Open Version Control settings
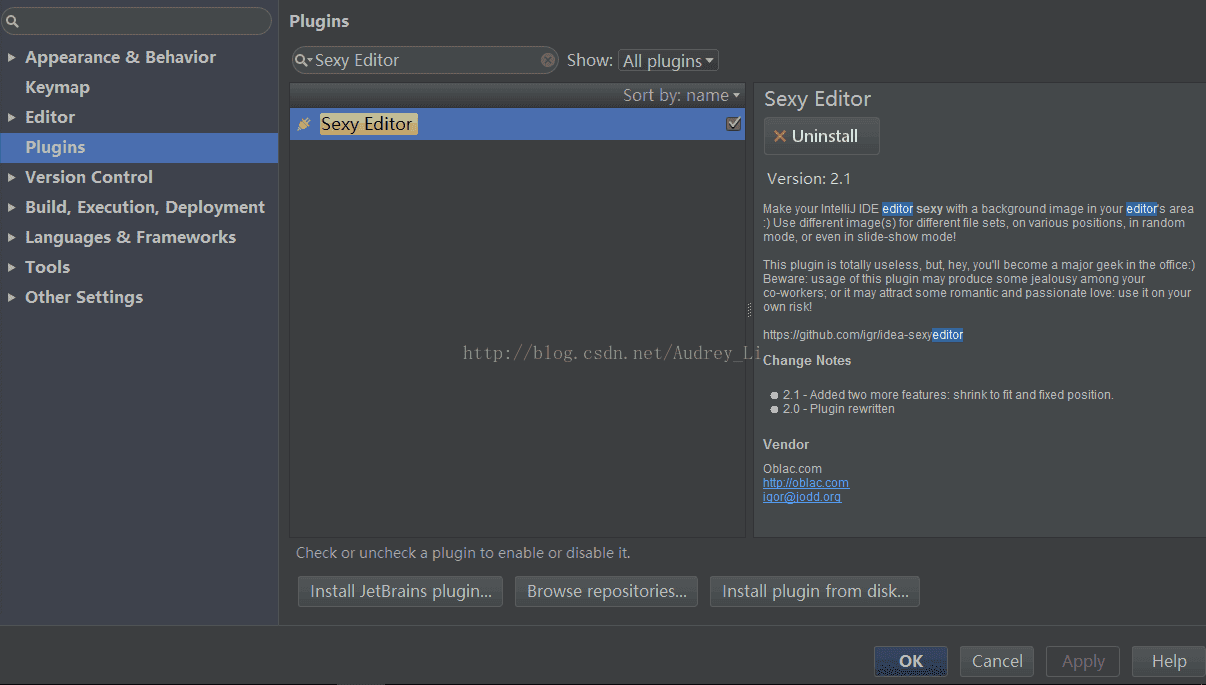The image size is (1206, 685). [x=89, y=177]
